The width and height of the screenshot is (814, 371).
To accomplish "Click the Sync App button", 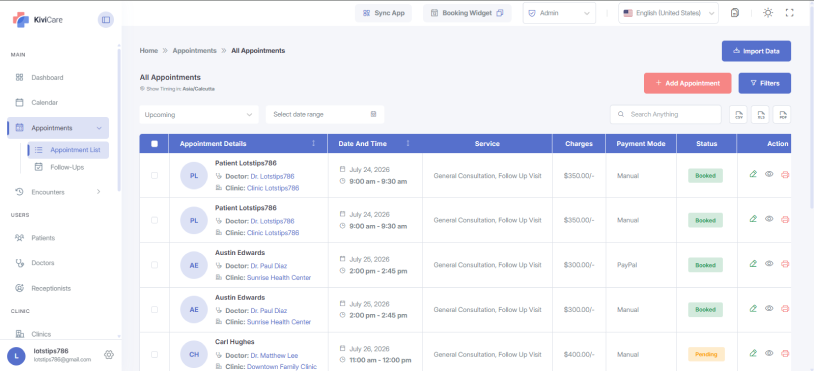I will (383, 13).
